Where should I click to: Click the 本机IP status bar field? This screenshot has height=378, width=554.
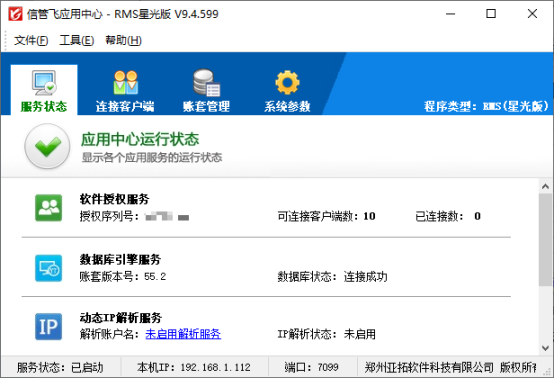(194, 367)
